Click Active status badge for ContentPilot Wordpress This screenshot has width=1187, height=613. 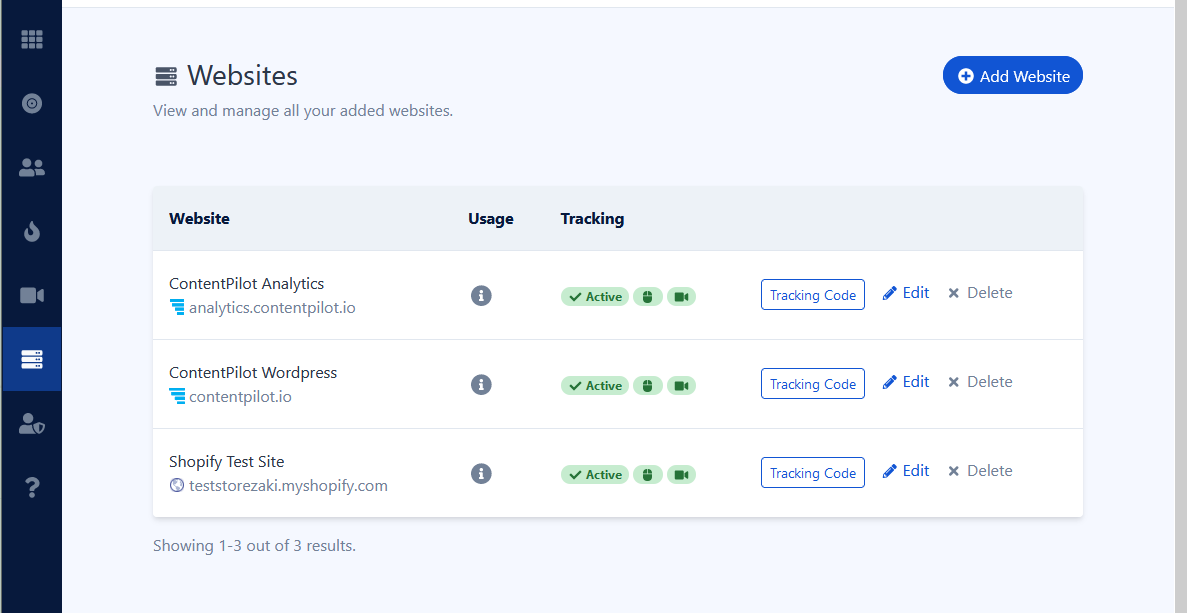[595, 386]
